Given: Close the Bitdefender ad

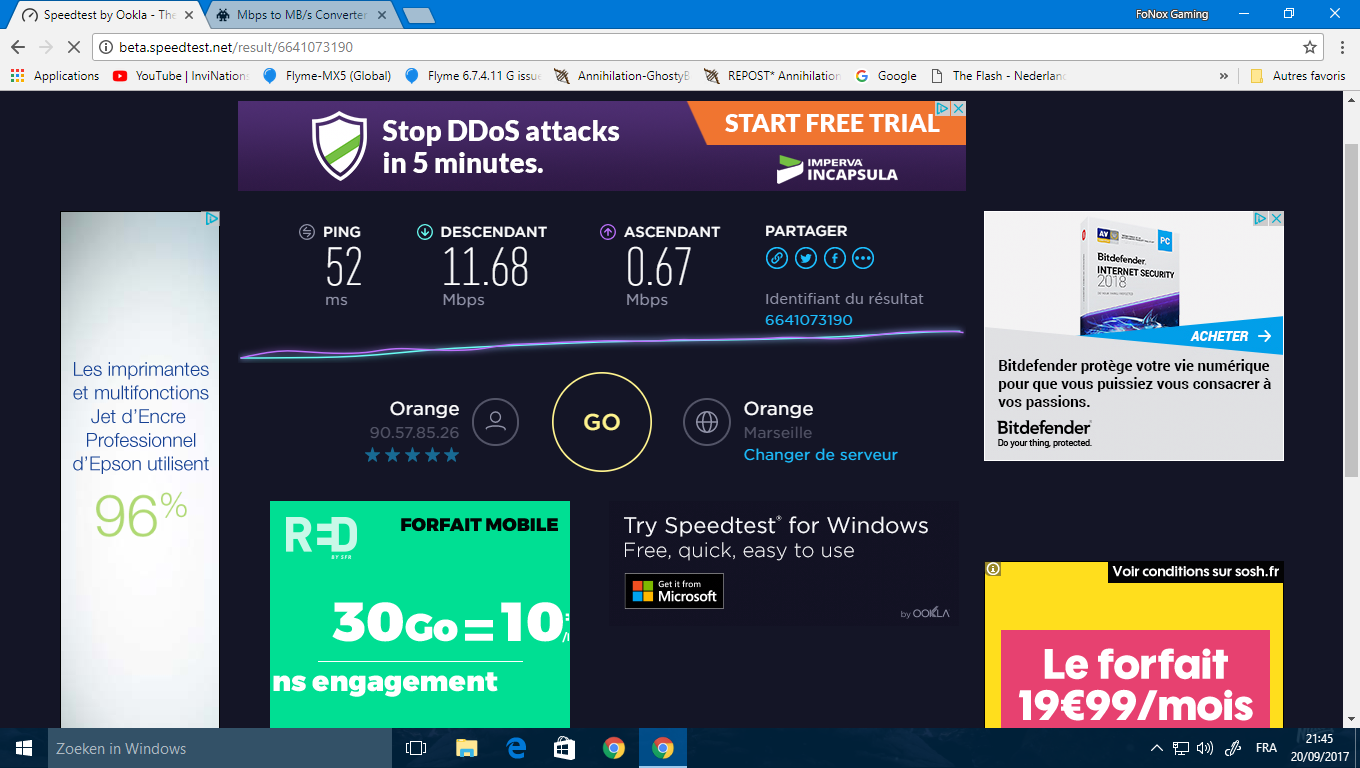Looking at the screenshot, I should tap(1276, 218).
